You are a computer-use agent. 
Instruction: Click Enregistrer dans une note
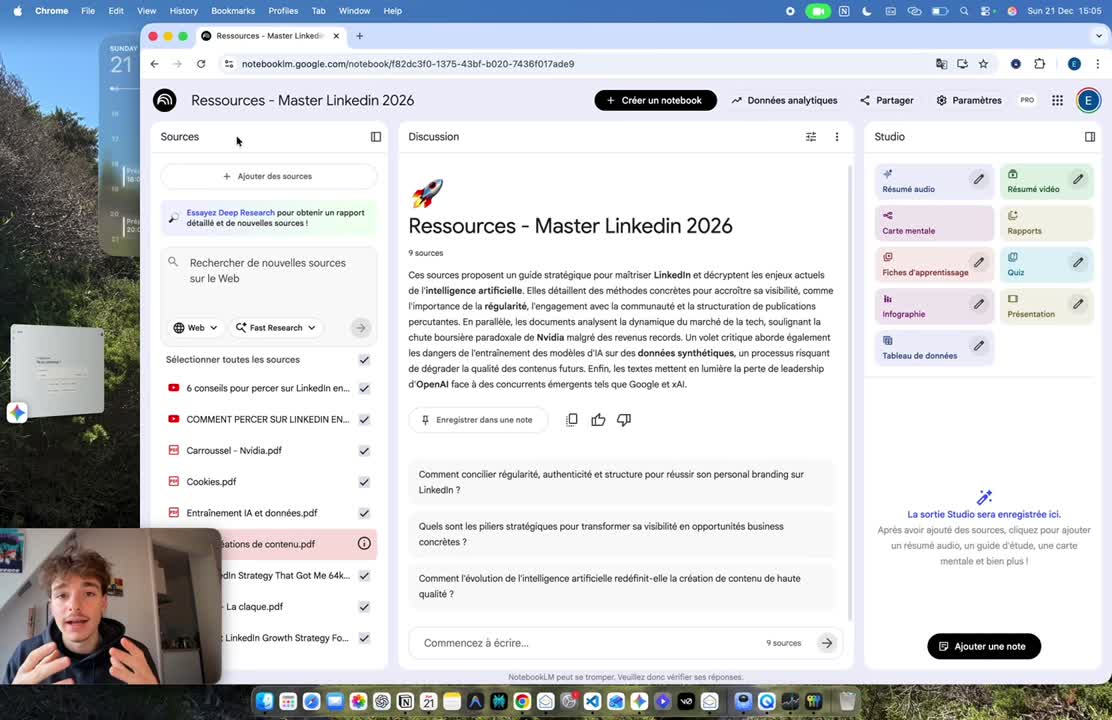coord(477,420)
